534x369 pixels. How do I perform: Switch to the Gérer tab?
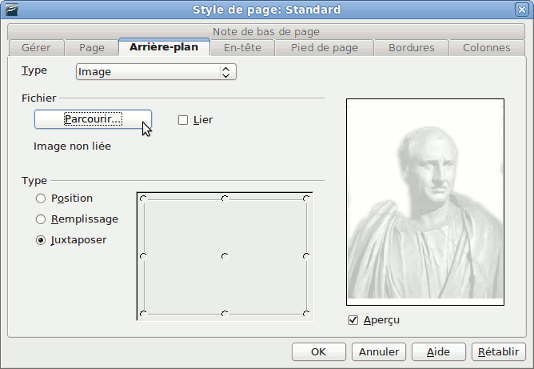coord(36,48)
